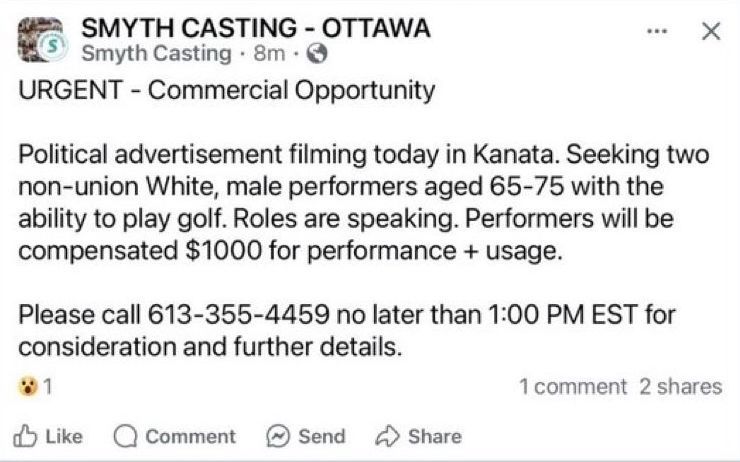Click the arrow Share icon
This screenshot has width=740, height=462.
[x=386, y=436]
